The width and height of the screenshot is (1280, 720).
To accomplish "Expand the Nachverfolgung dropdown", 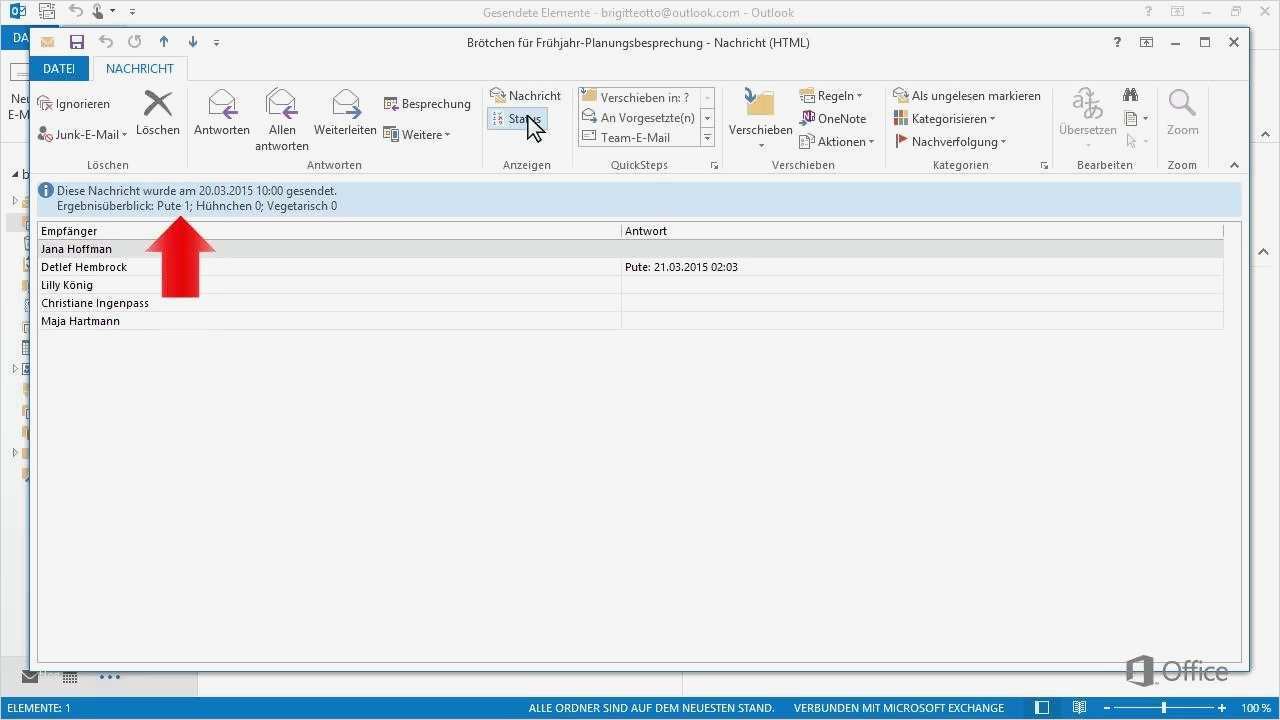I will tap(950, 141).
